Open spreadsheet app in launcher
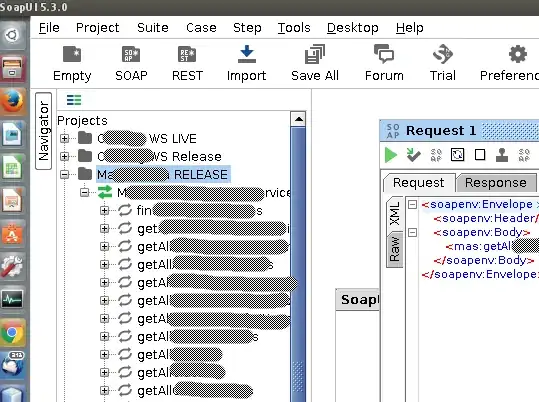The image size is (539, 402). pos(12,167)
